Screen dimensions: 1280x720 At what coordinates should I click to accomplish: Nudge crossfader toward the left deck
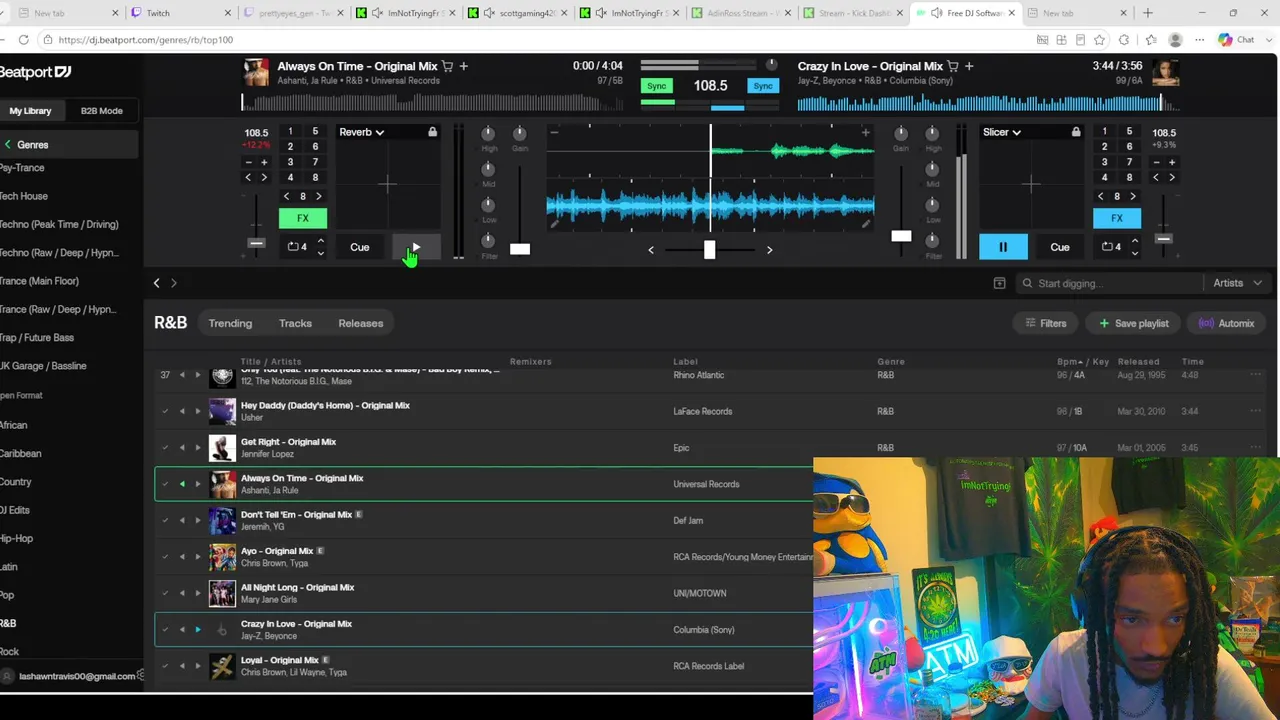[x=651, y=250]
